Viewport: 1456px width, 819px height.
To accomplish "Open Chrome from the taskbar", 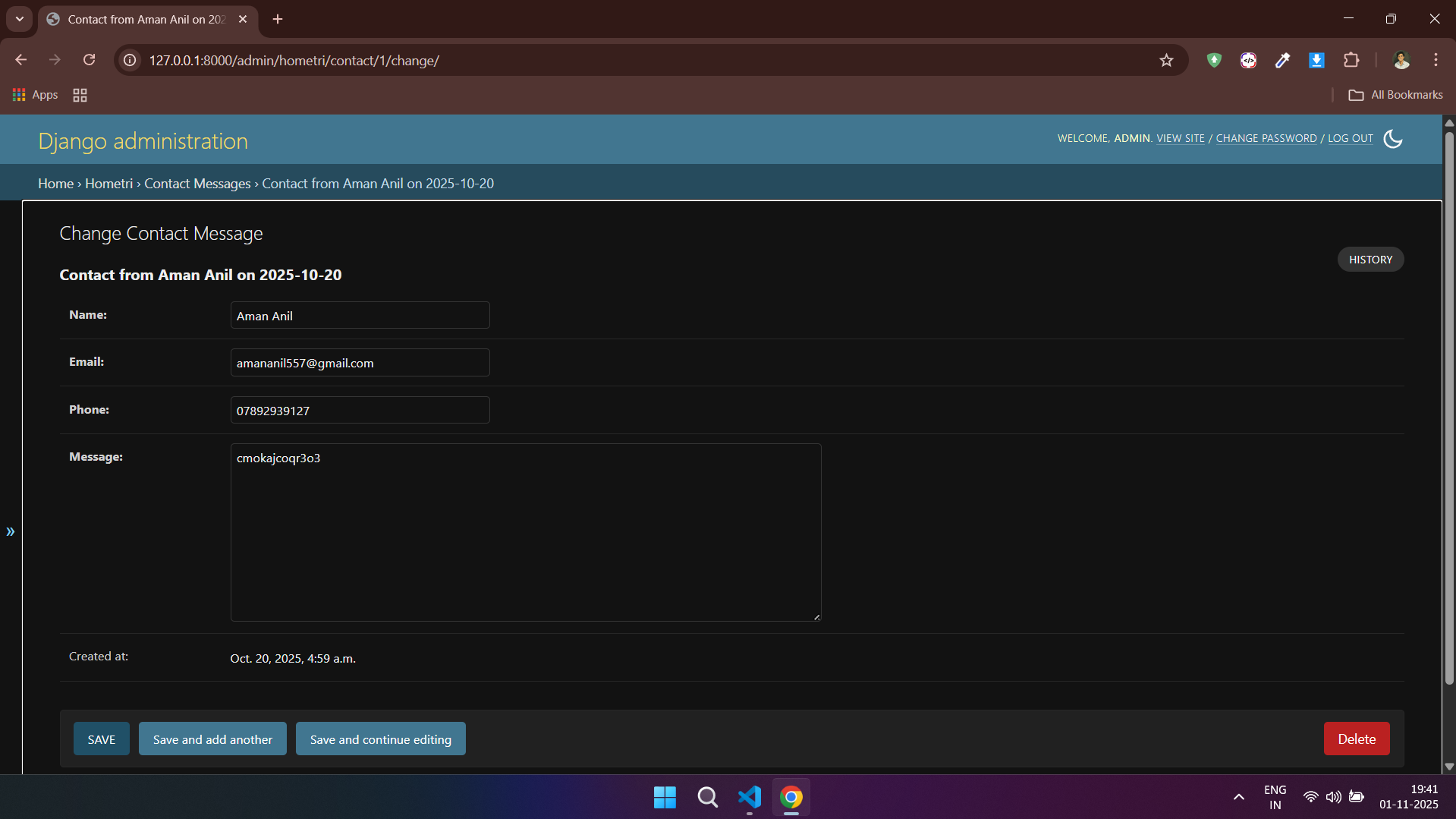I will pos(791,797).
